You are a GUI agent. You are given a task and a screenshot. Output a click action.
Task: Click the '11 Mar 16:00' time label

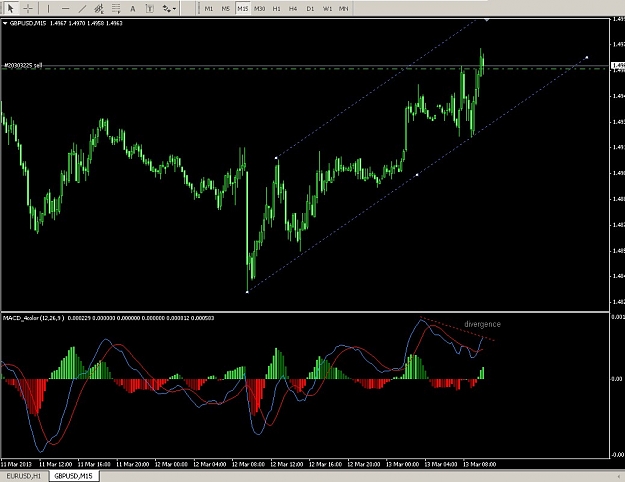[x=94, y=464]
